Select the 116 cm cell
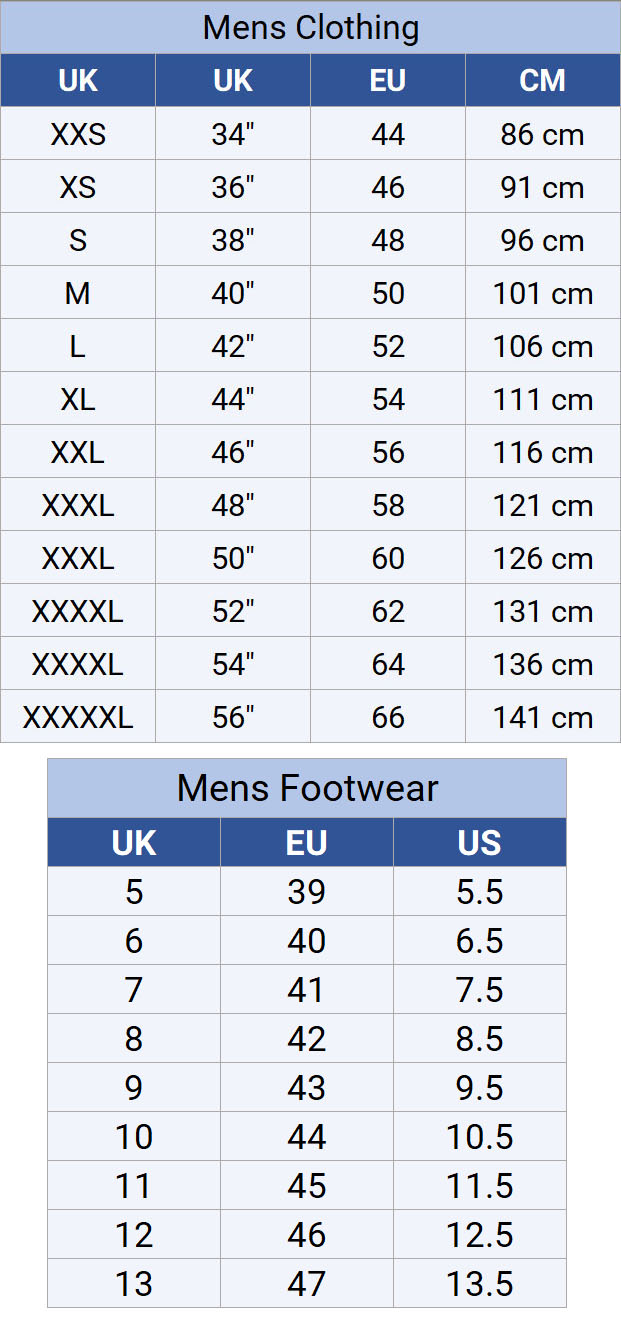 pos(543,452)
